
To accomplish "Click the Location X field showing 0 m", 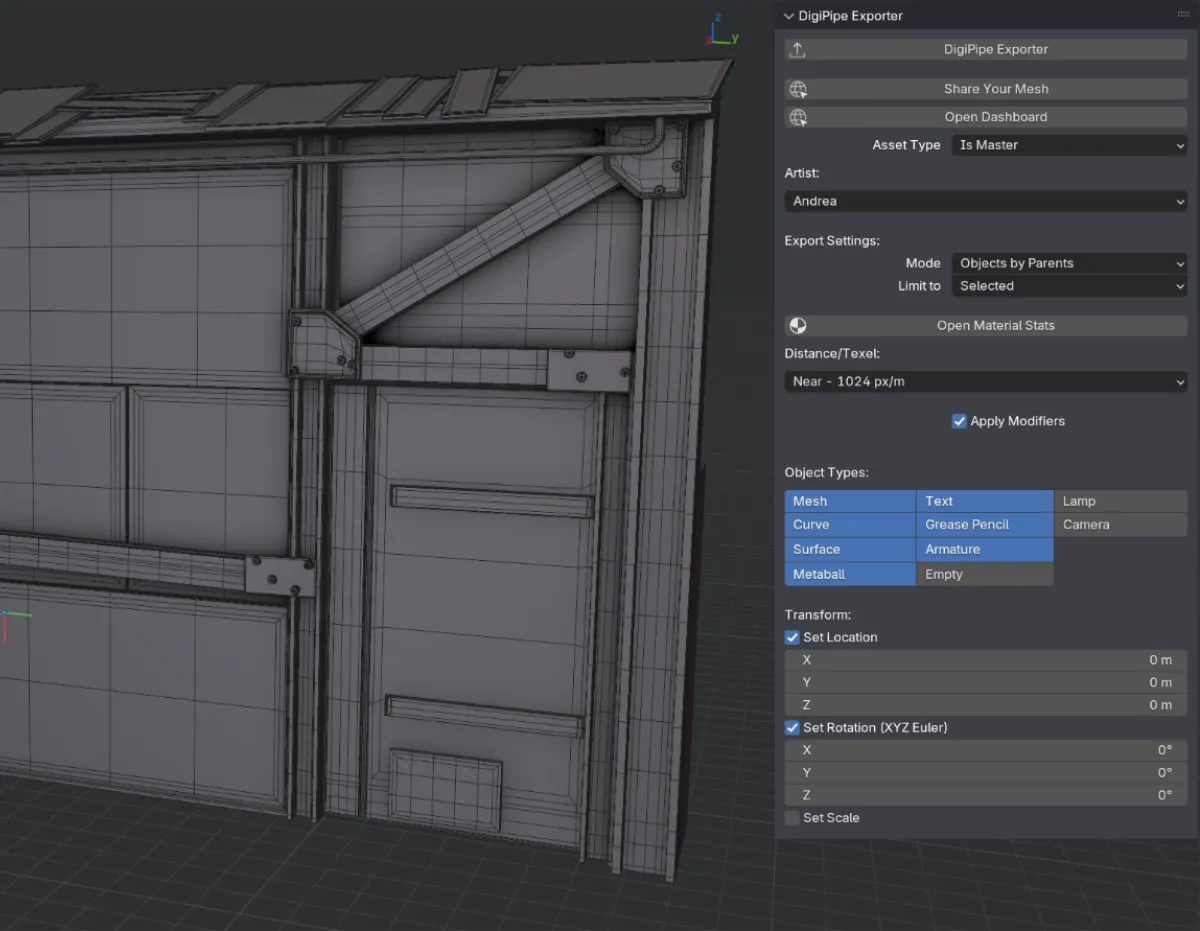I will pos(986,660).
